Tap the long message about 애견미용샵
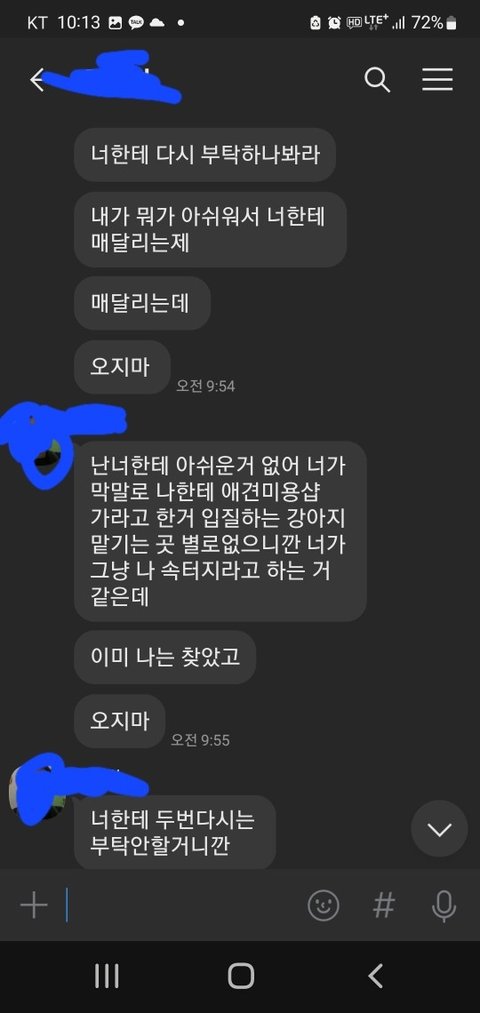The height and width of the screenshot is (1013, 480). pyautogui.click(x=220, y=532)
